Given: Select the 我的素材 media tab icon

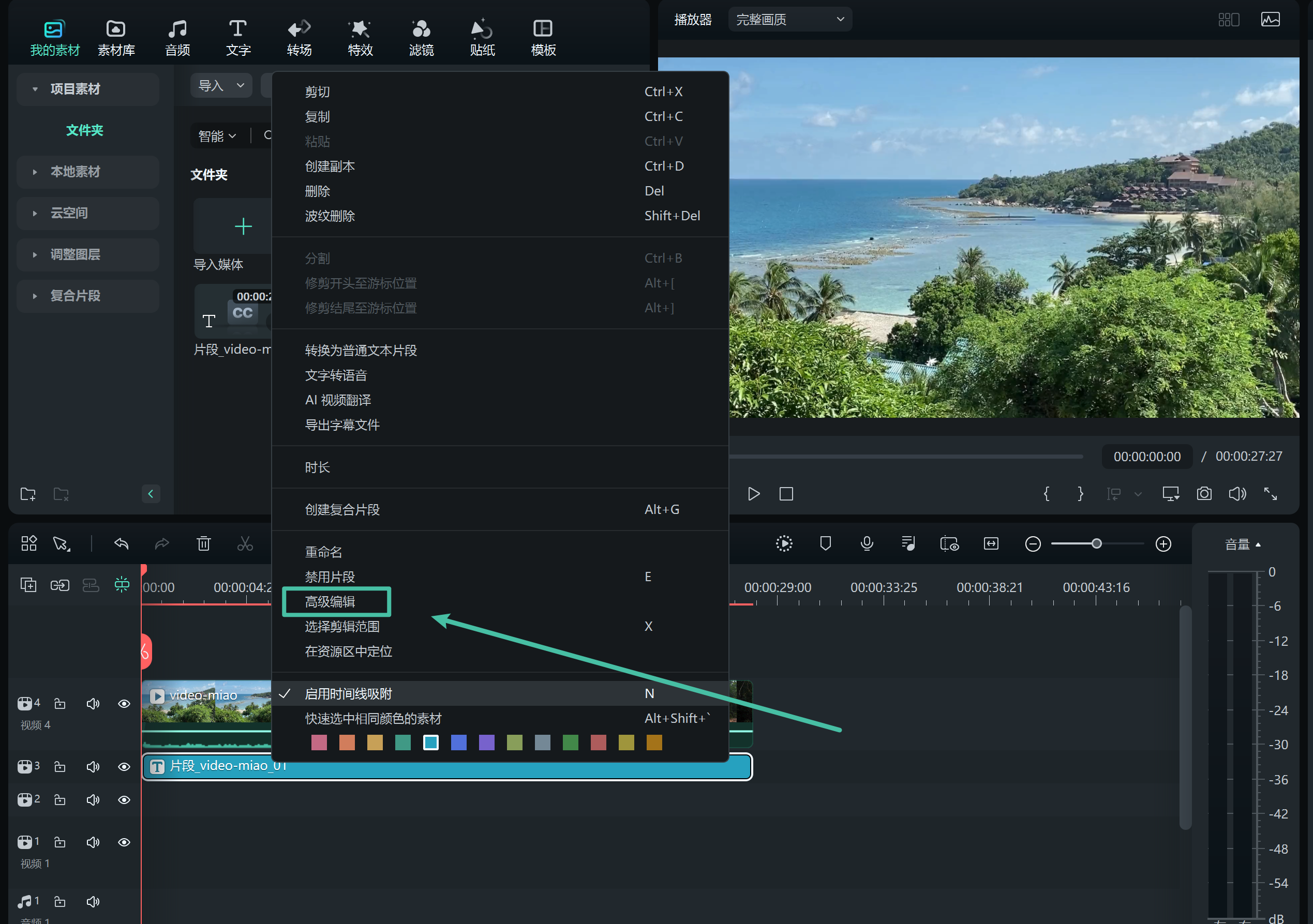Looking at the screenshot, I should (54, 28).
